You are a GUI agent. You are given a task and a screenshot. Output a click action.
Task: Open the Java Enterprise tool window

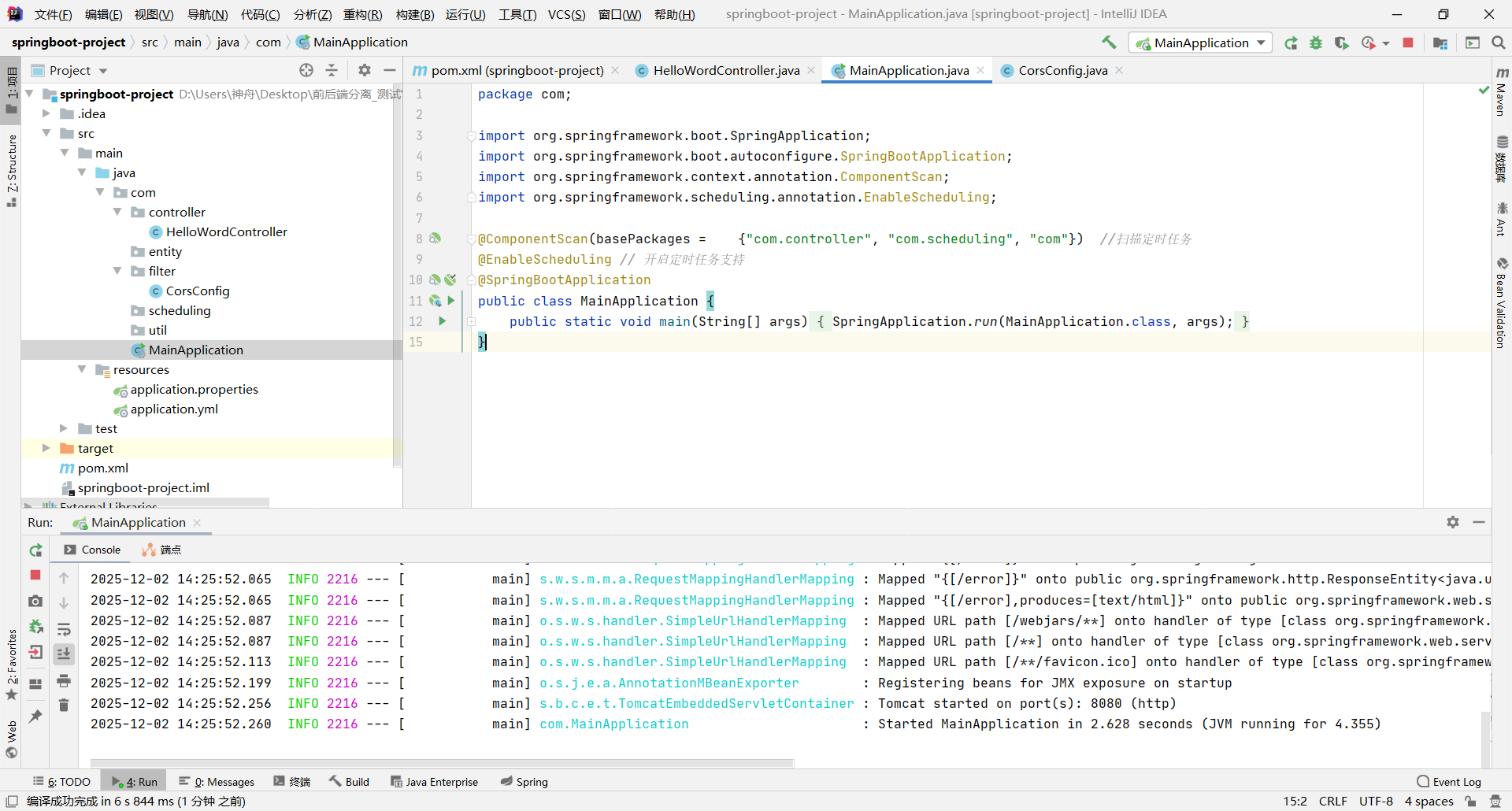435,782
